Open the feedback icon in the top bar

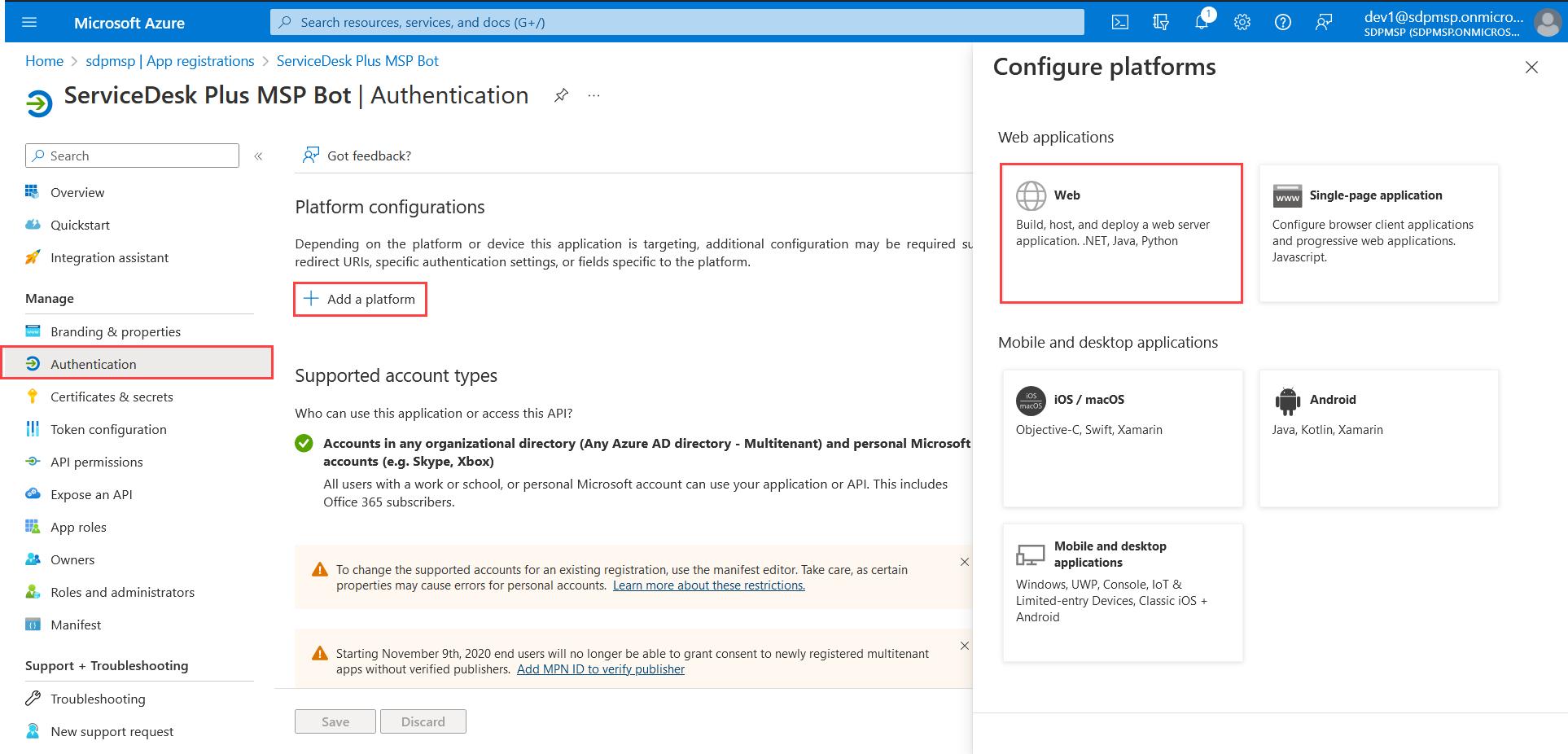(x=1323, y=22)
